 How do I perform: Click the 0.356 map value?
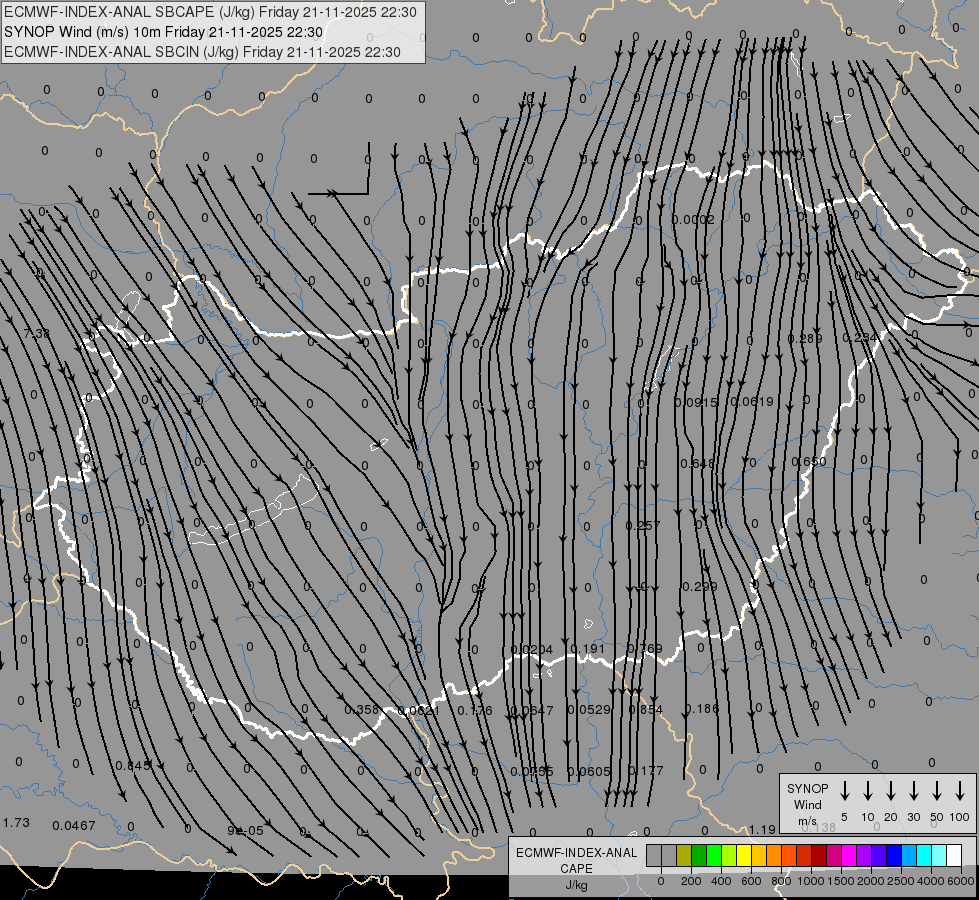[362, 710]
